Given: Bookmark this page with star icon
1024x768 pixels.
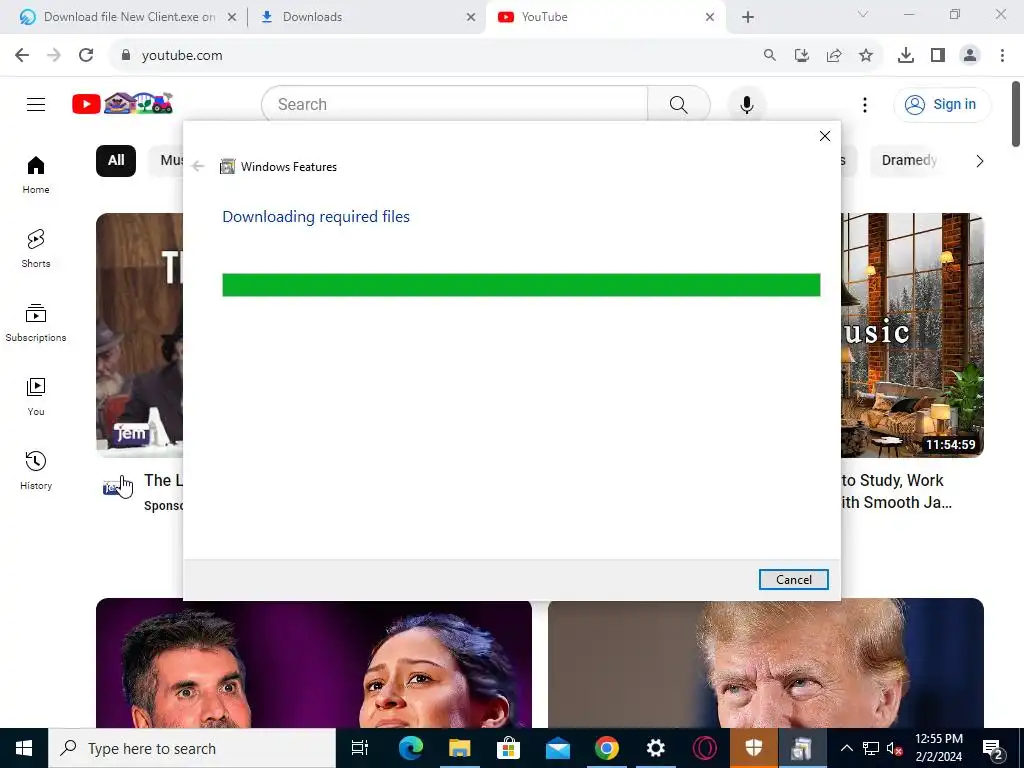Looking at the screenshot, I should click(x=866, y=56).
